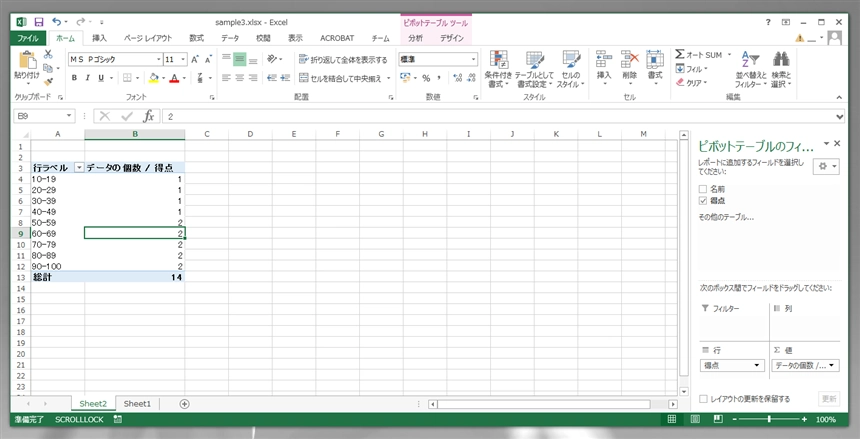860x439 pixels.
Task: Switch to Page Layout view in status bar
Action: pyautogui.click(x=695, y=419)
